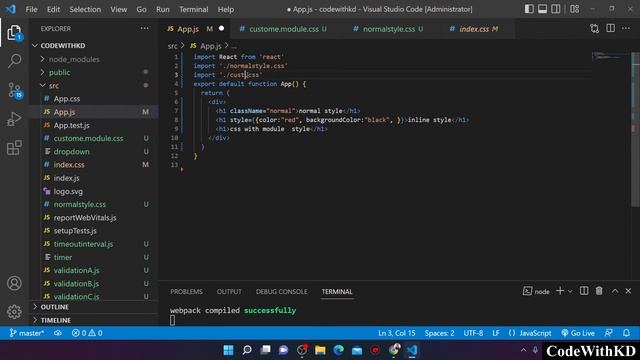Switch to custome.module.css editor tab
The image size is (640, 360).
click(x=283, y=29)
